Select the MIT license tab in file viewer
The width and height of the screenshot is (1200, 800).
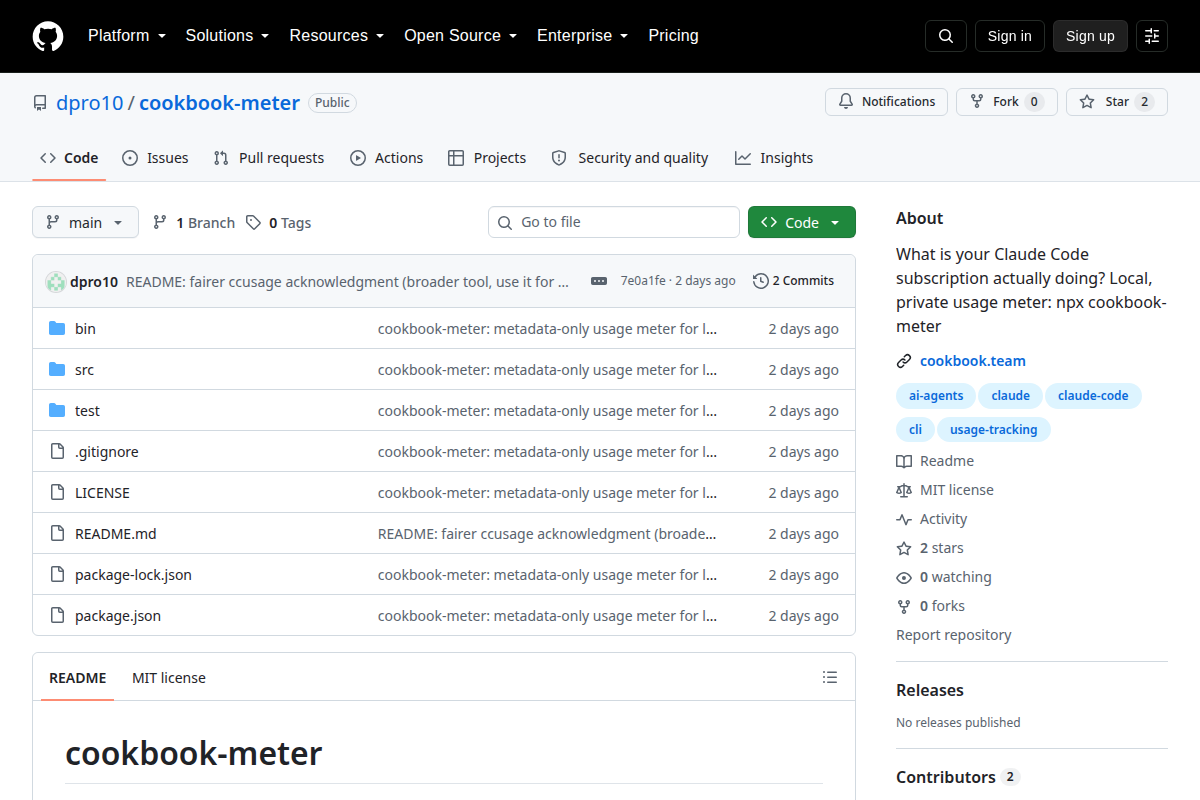[x=169, y=677]
